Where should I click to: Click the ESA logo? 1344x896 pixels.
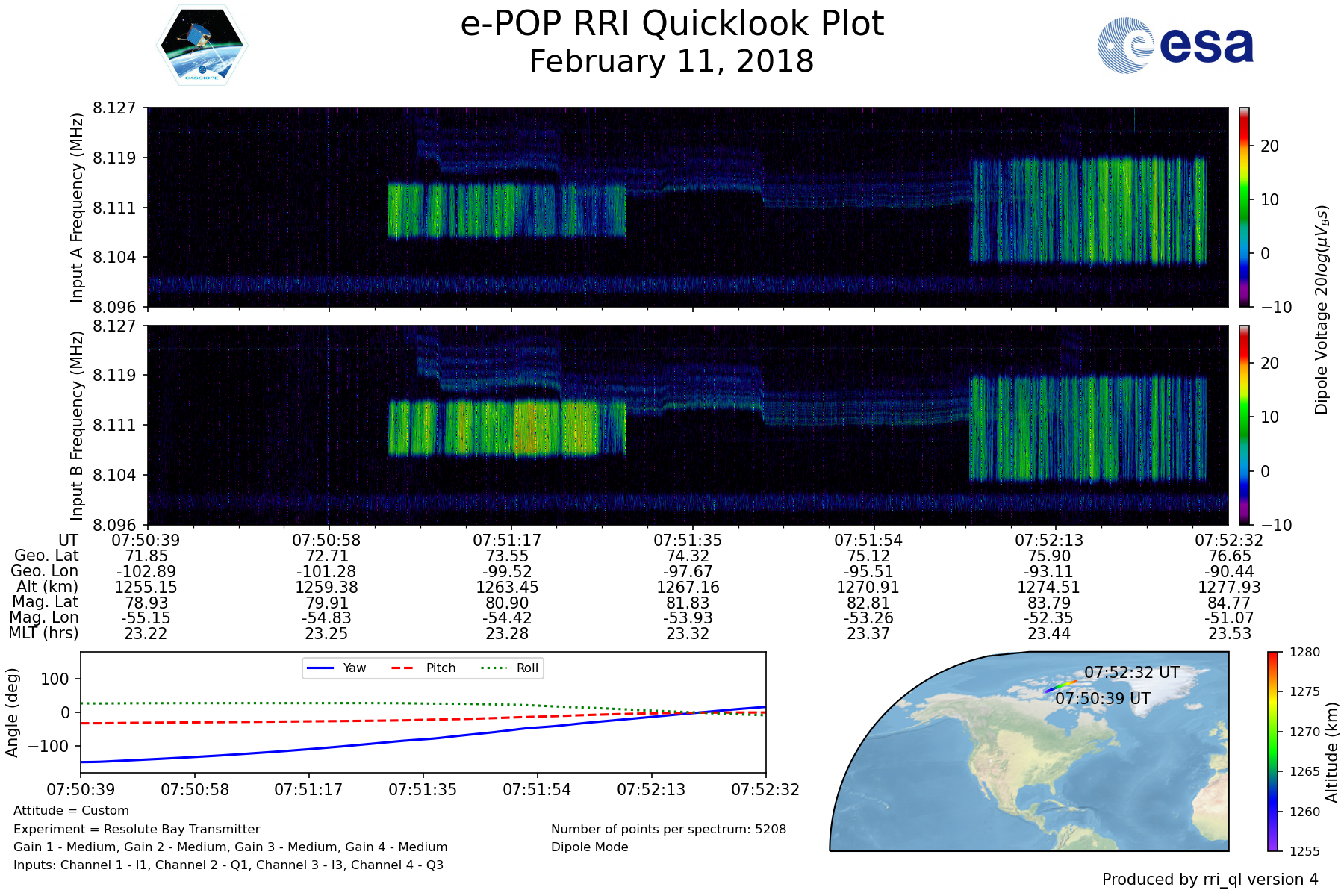pyautogui.click(x=1175, y=46)
